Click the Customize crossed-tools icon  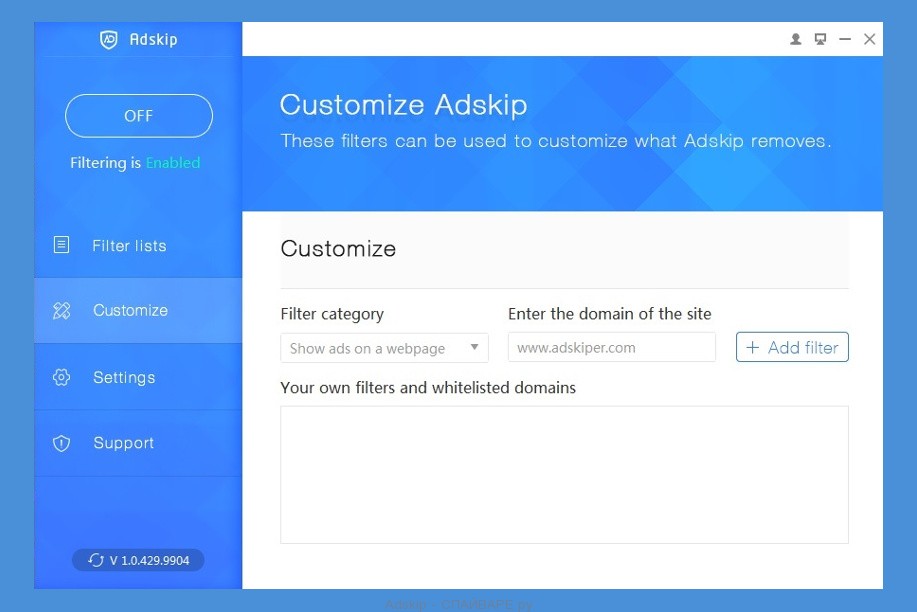[x=61, y=311]
